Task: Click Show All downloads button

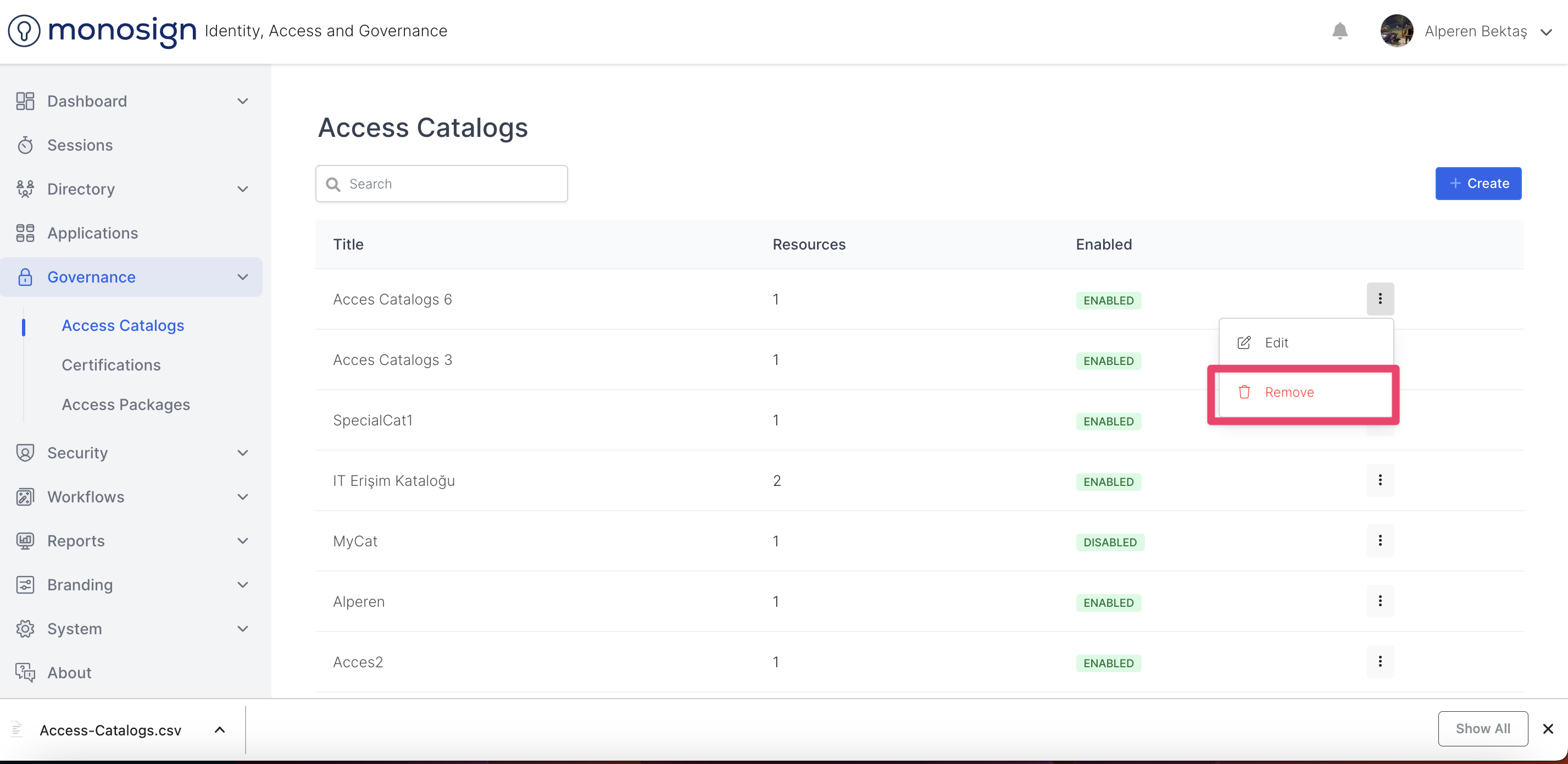Action: [x=1482, y=729]
